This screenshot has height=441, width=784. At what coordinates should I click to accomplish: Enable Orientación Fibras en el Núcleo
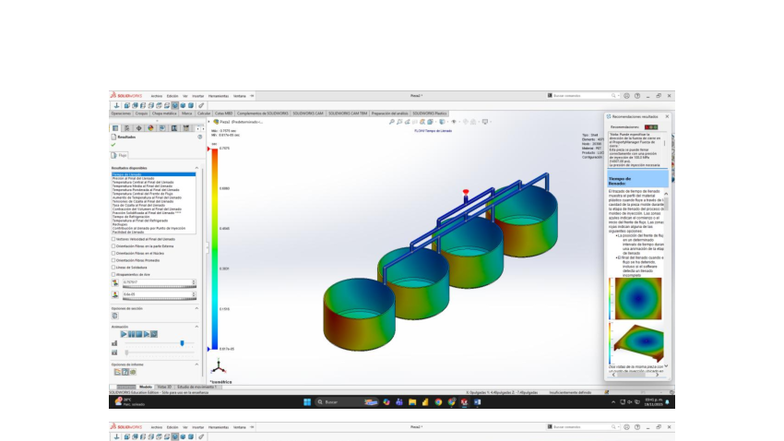point(114,253)
